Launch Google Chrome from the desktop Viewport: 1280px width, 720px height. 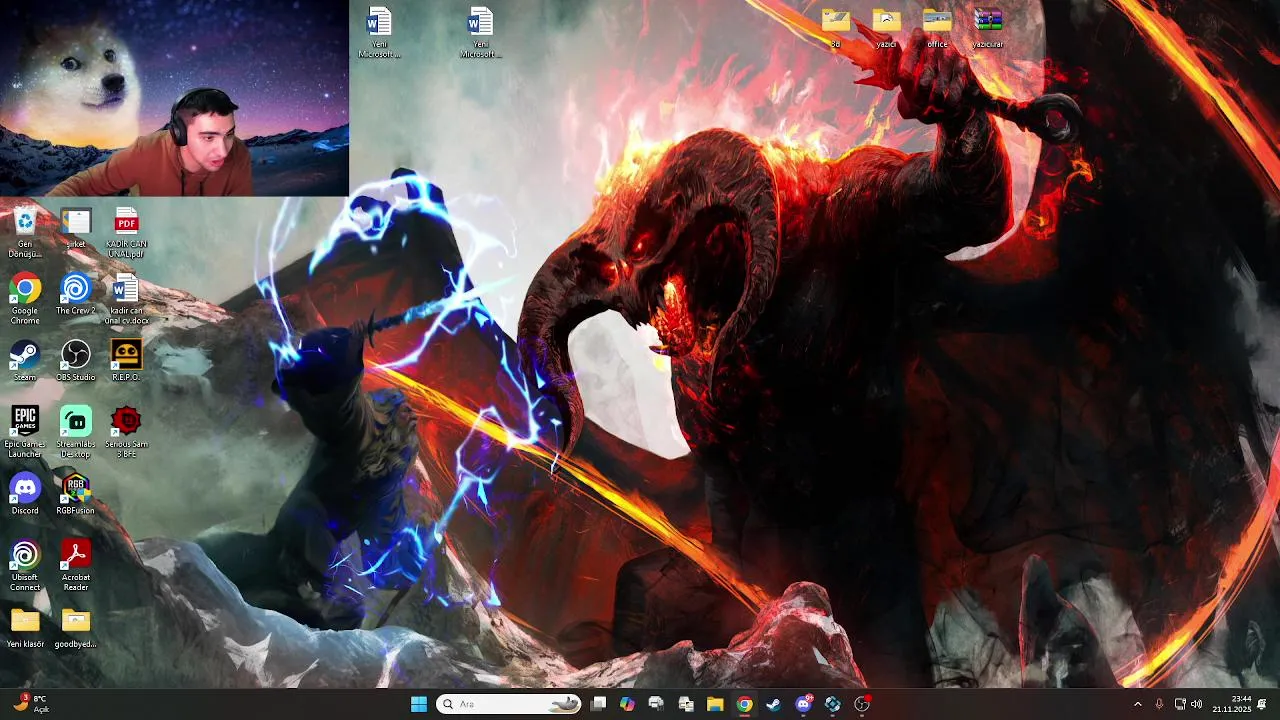coord(25,299)
